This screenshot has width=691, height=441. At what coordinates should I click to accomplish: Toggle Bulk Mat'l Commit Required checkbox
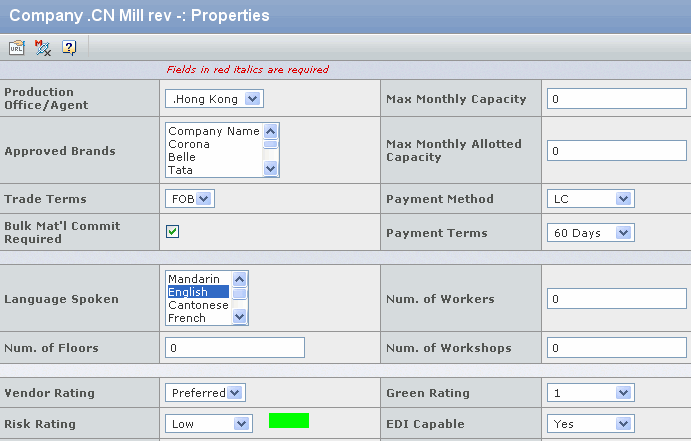173,232
